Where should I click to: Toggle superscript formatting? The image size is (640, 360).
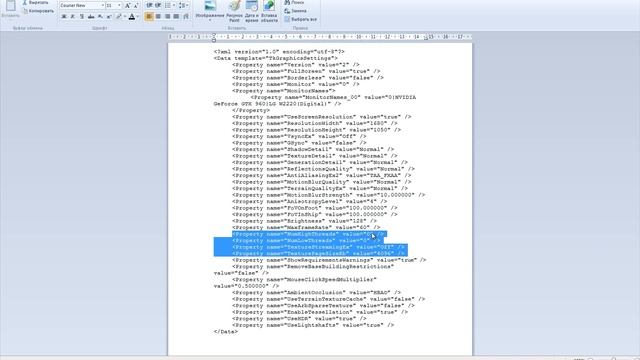[109, 17]
